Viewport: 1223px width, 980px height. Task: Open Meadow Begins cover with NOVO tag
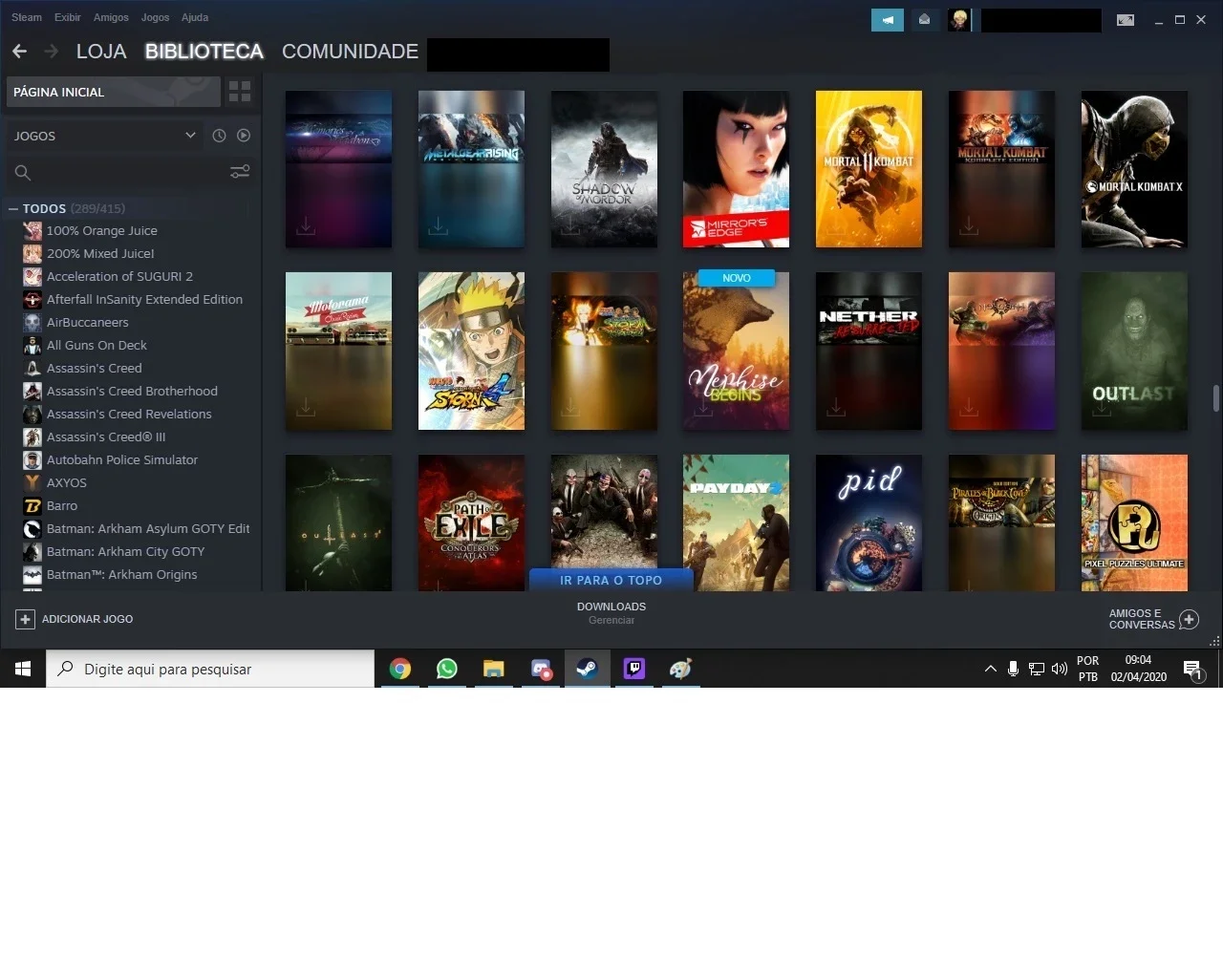736,351
